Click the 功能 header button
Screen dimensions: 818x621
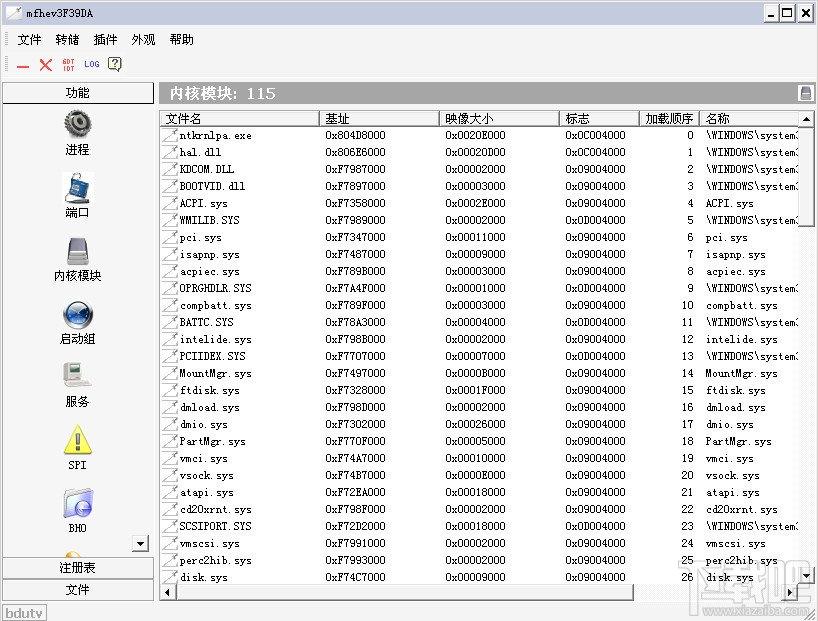coord(77,92)
